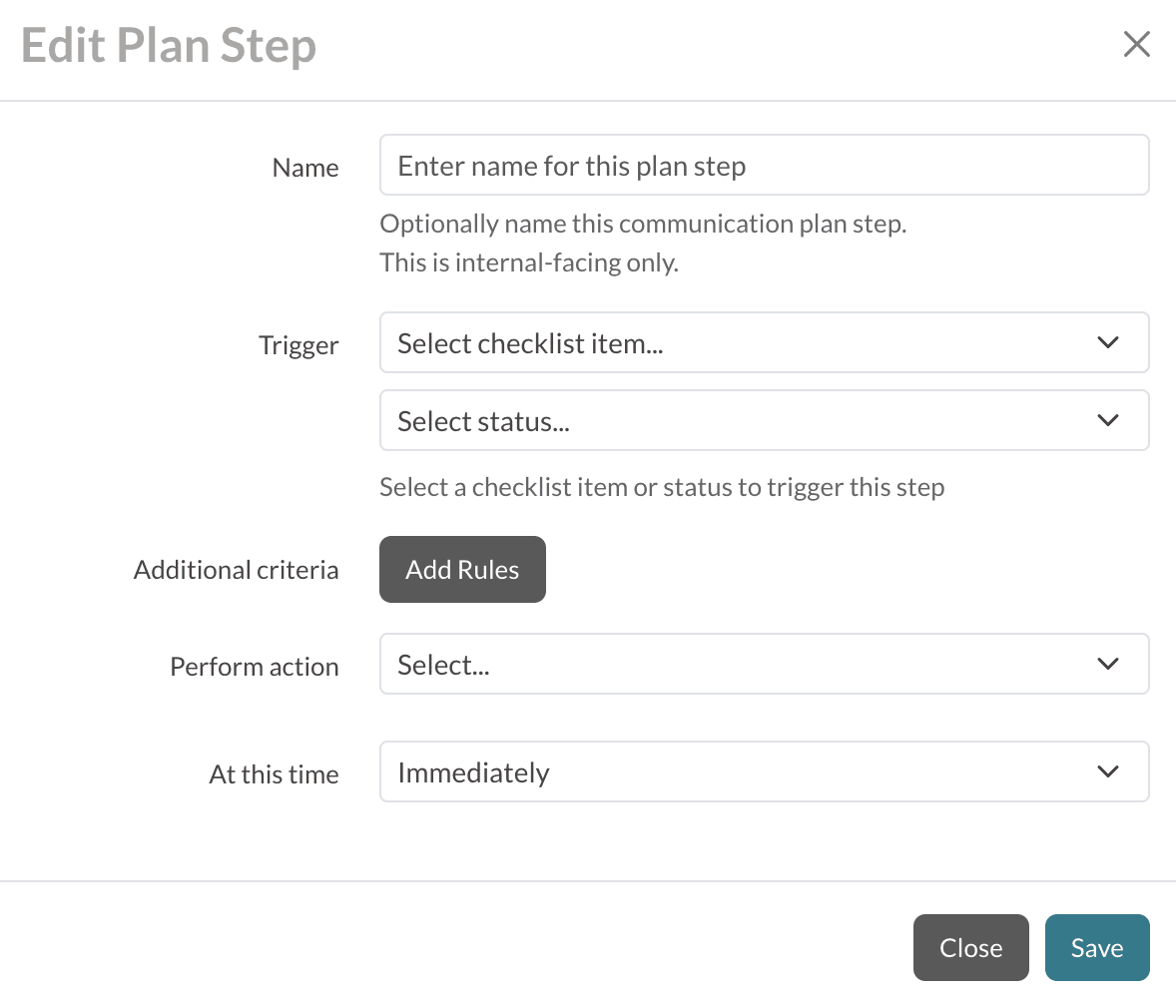Click the chevron arrow beside Immediately
Screen dimensions: 1176x1008
[1107, 772]
